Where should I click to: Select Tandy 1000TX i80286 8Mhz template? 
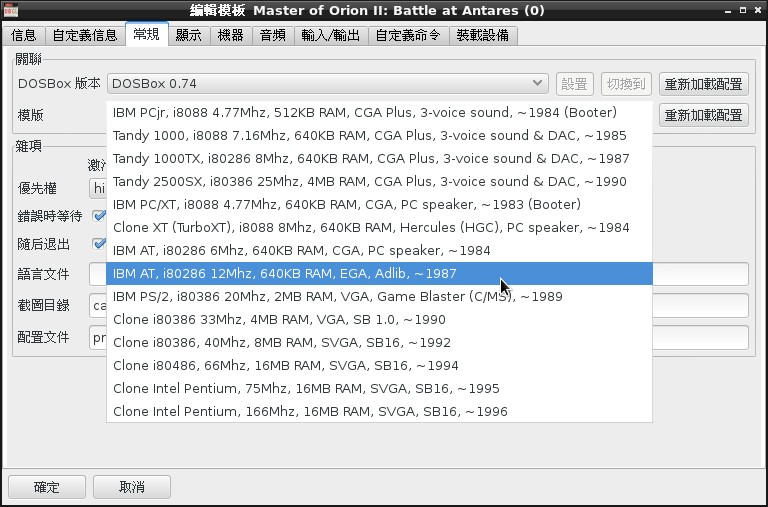(x=380, y=159)
